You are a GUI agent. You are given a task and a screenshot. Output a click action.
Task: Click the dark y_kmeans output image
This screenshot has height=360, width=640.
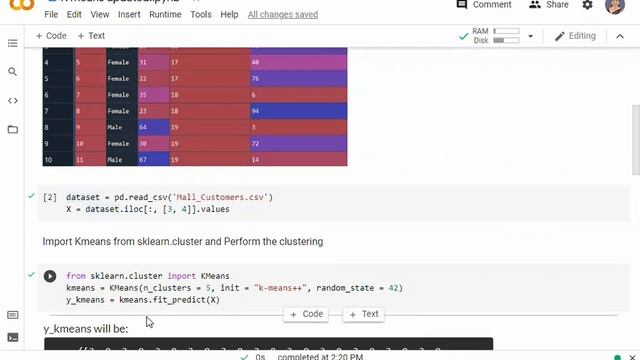pyautogui.click(x=269, y=344)
